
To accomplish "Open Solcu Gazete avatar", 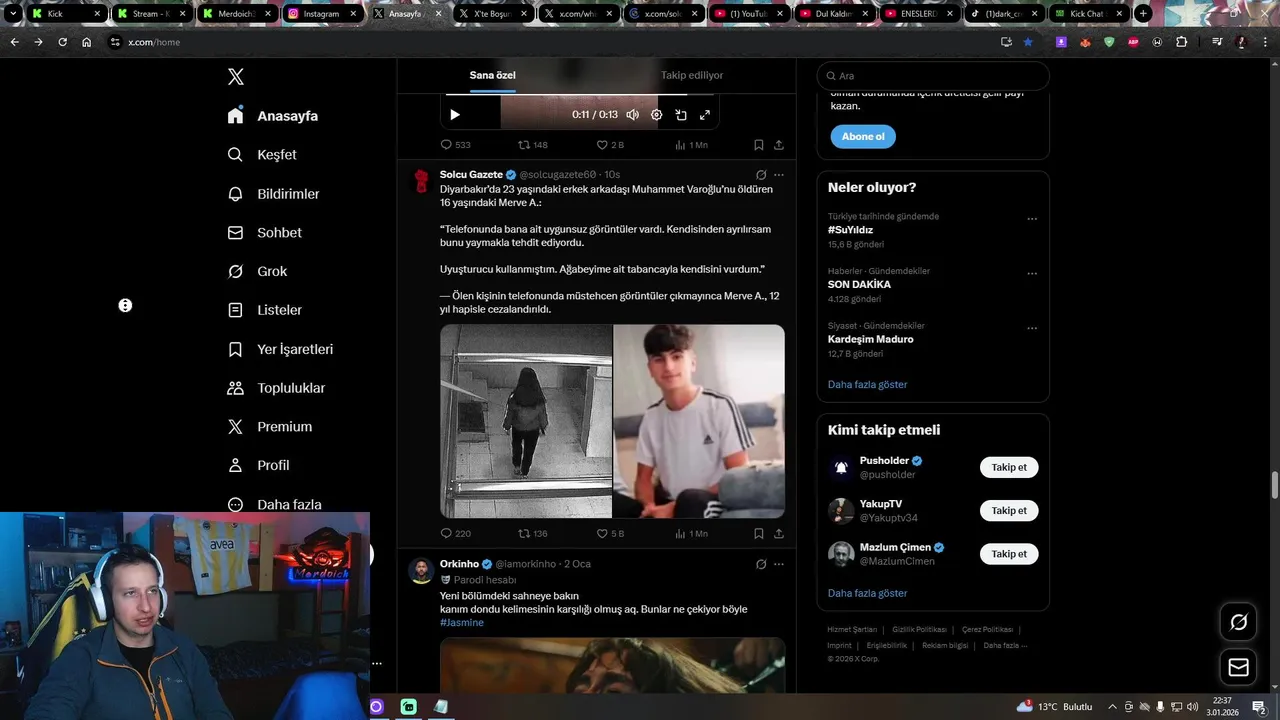I will point(421,181).
